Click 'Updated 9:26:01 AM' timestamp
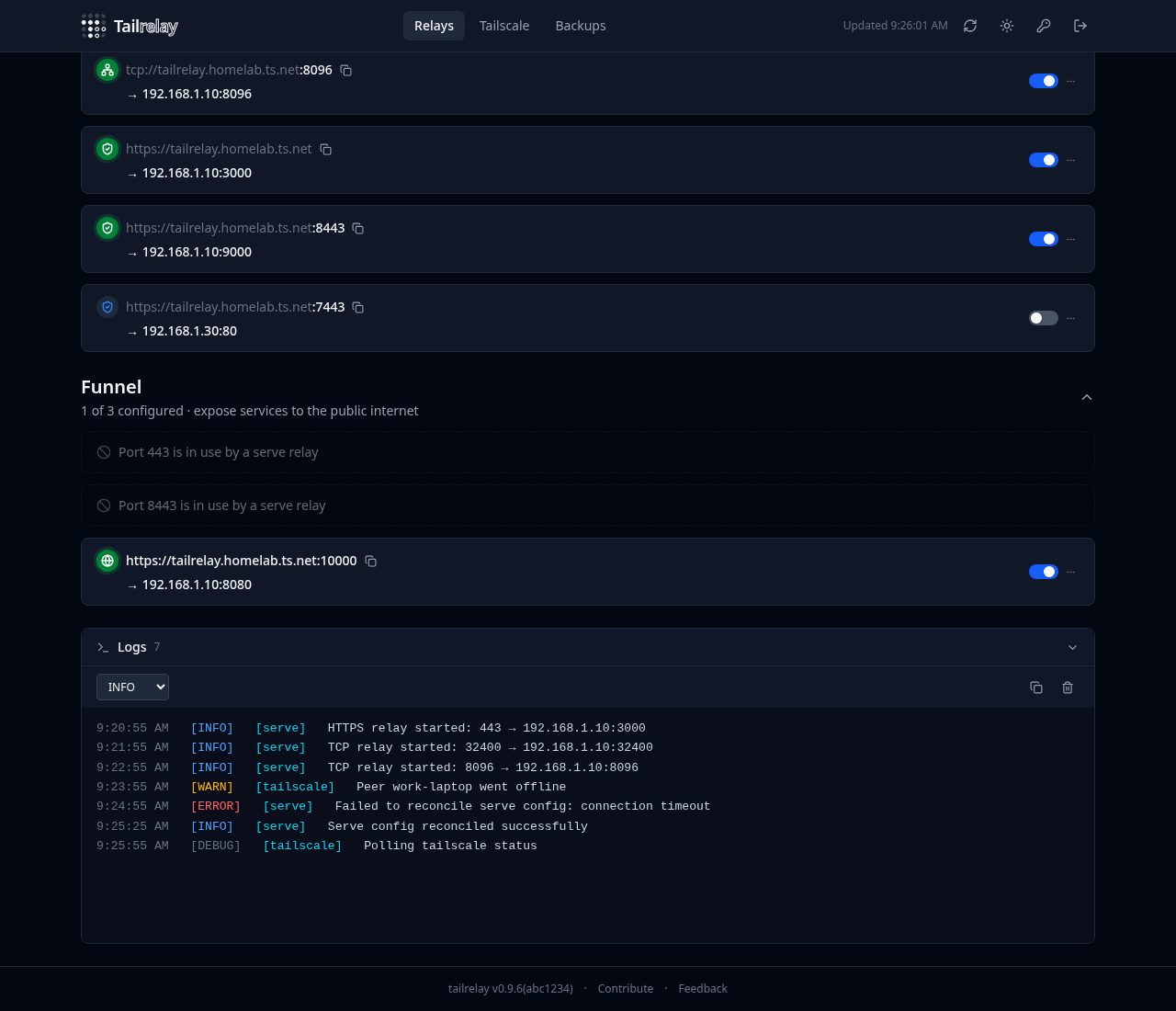The height and width of the screenshot is (1011, 1176). pos(896,26)
